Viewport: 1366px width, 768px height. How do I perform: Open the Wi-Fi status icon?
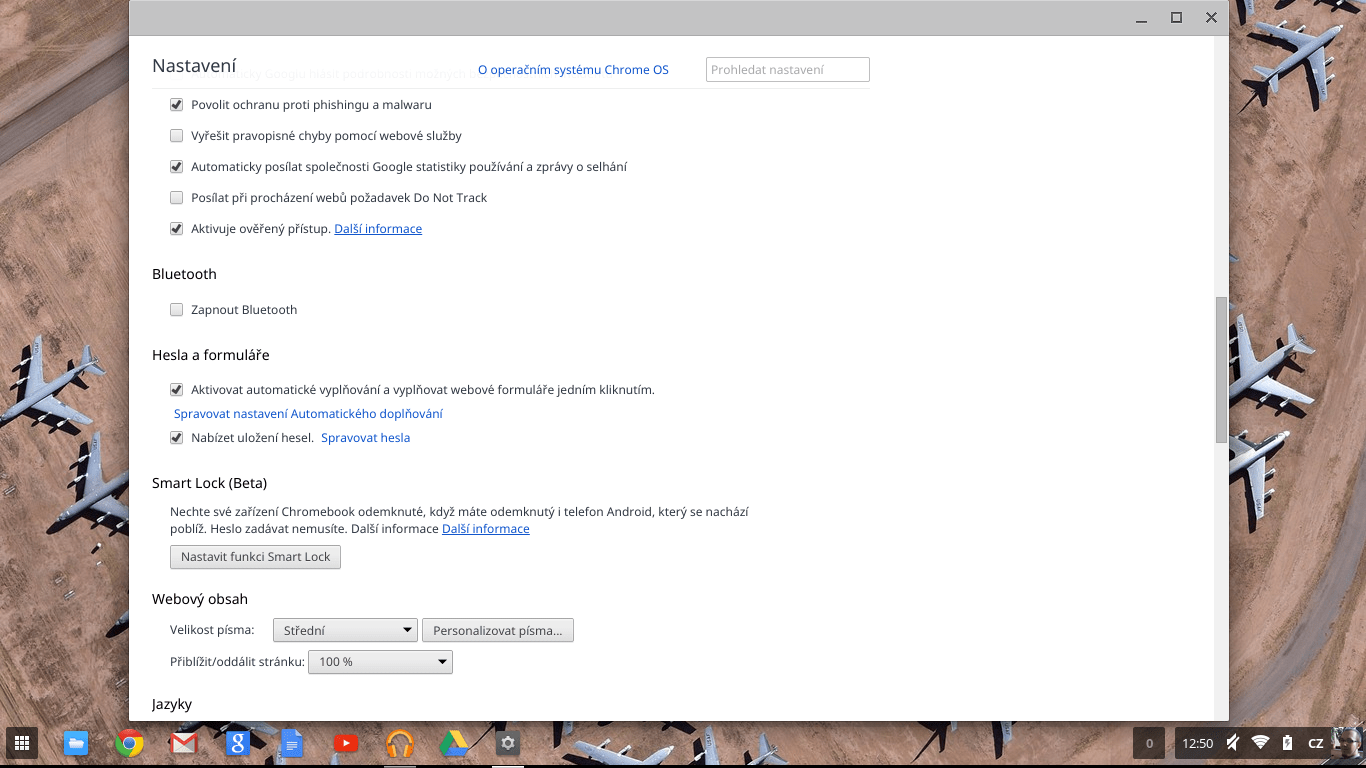[x=1260, y=743]
